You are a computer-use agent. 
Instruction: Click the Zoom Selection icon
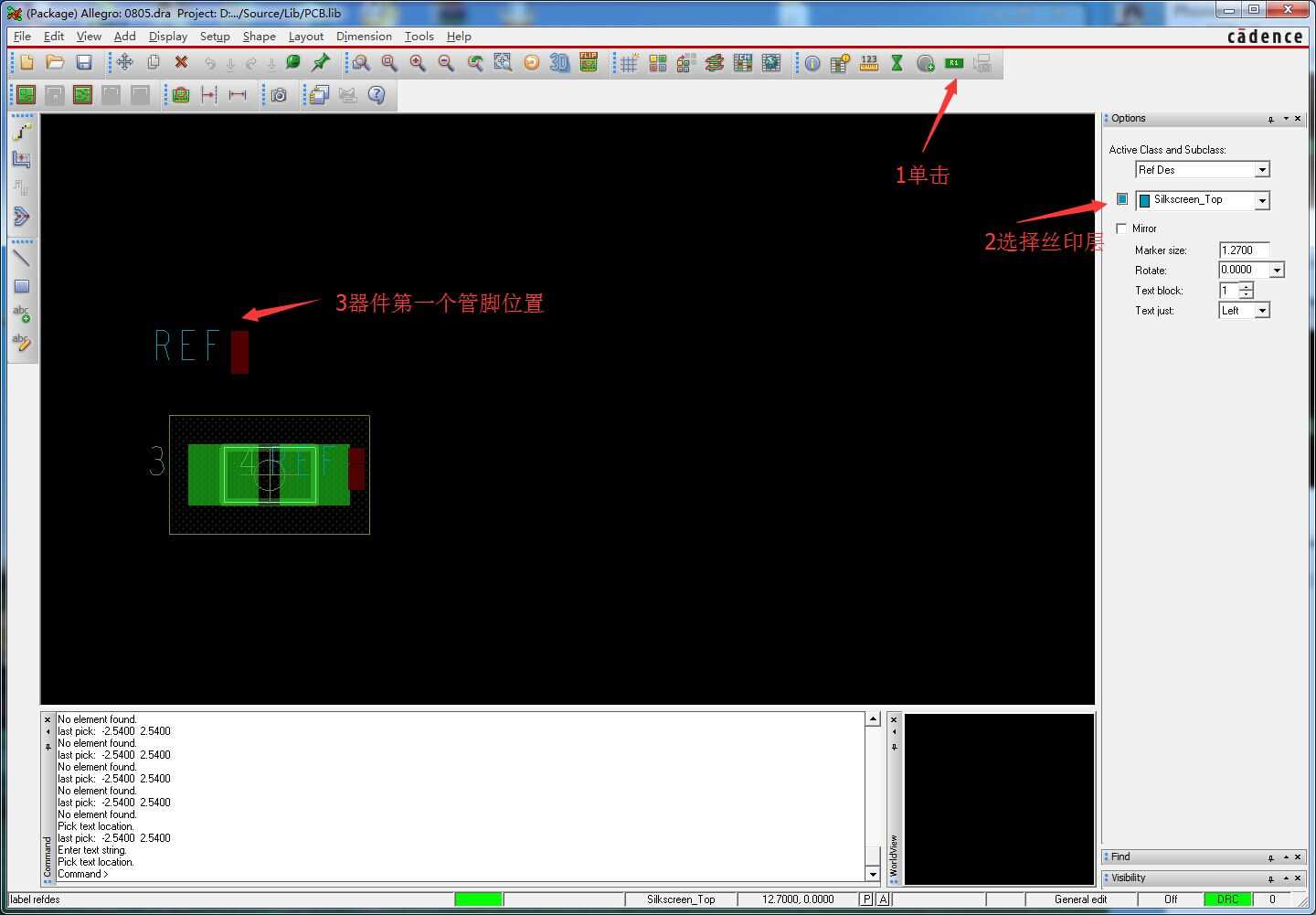[503, 63]
